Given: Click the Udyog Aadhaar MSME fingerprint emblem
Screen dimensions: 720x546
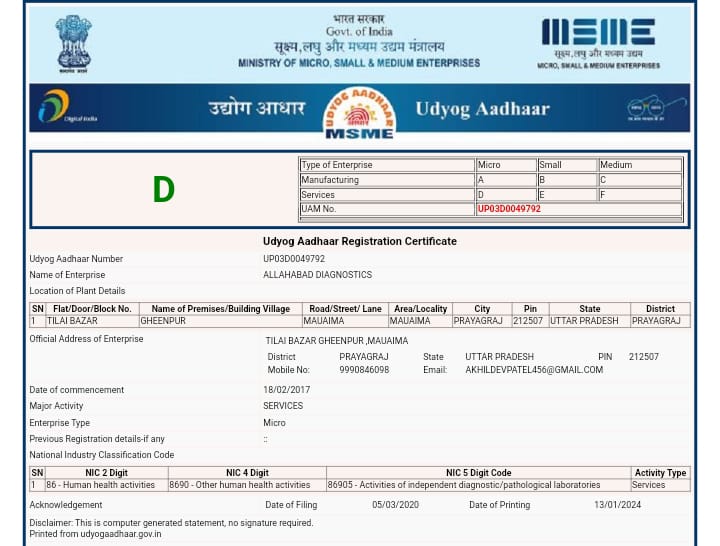Looking at the screenshot, I should click(x=359, y=113).
